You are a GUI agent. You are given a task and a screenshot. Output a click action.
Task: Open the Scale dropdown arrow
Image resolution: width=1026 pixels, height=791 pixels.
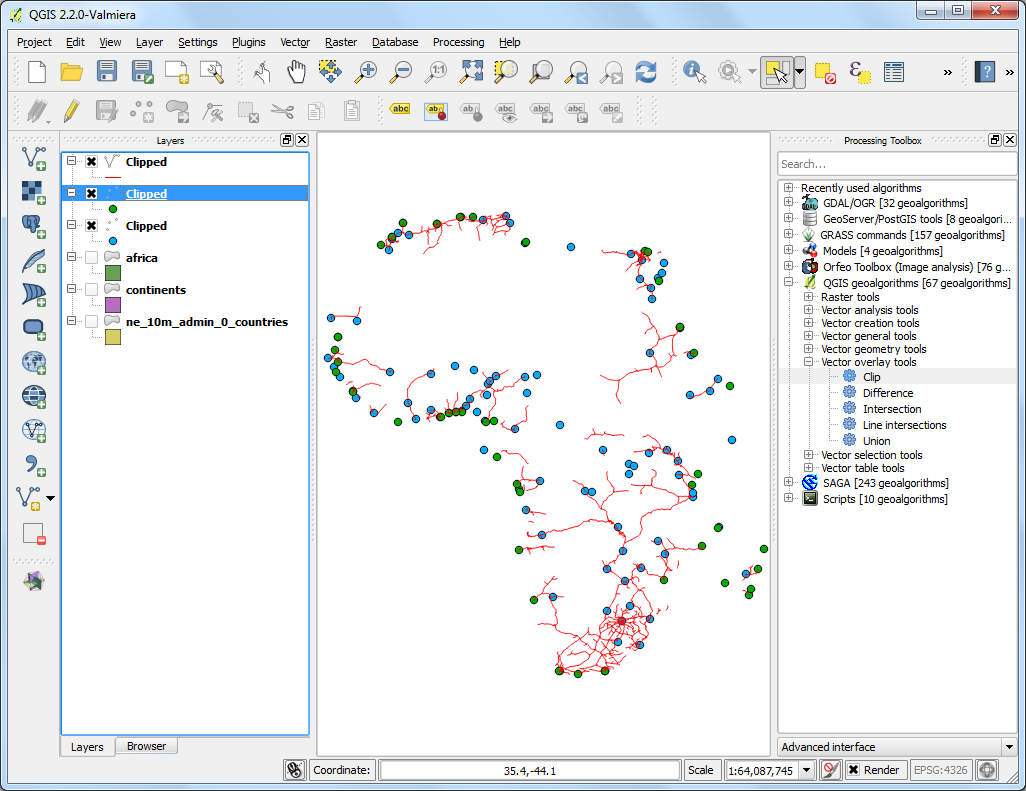pyautogui.click(x=807, y=770)
